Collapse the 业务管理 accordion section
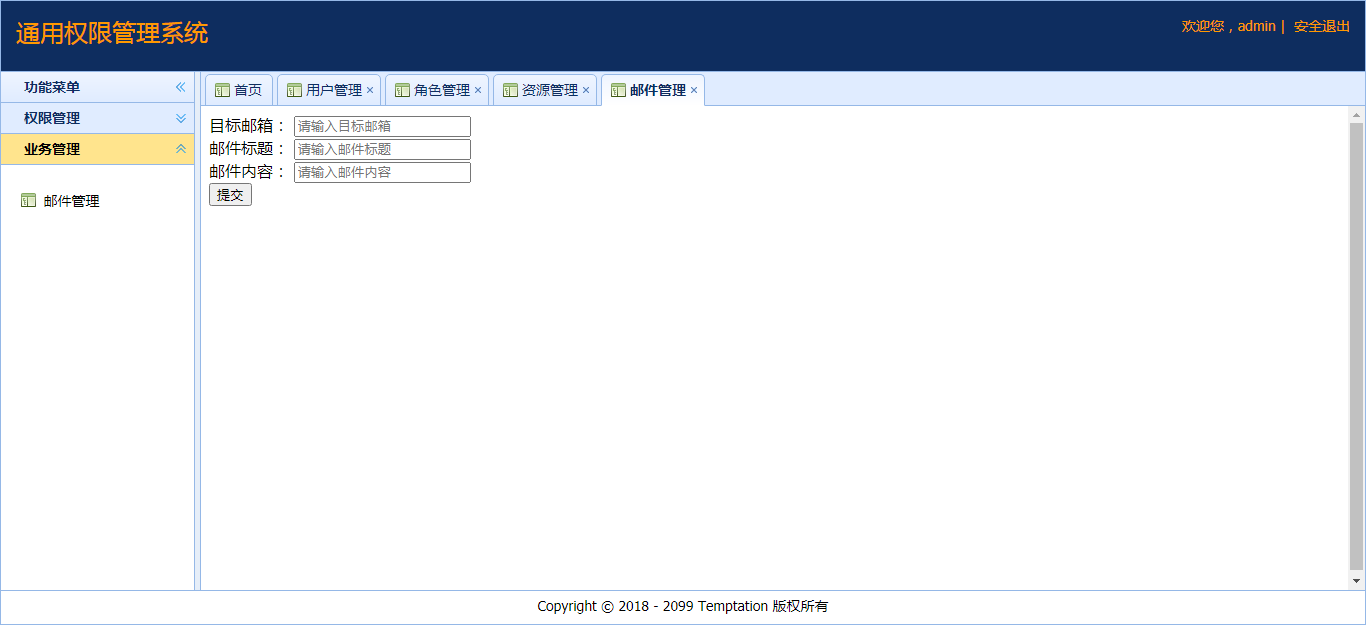The image size is (1366, 625). tap(181, 149)
